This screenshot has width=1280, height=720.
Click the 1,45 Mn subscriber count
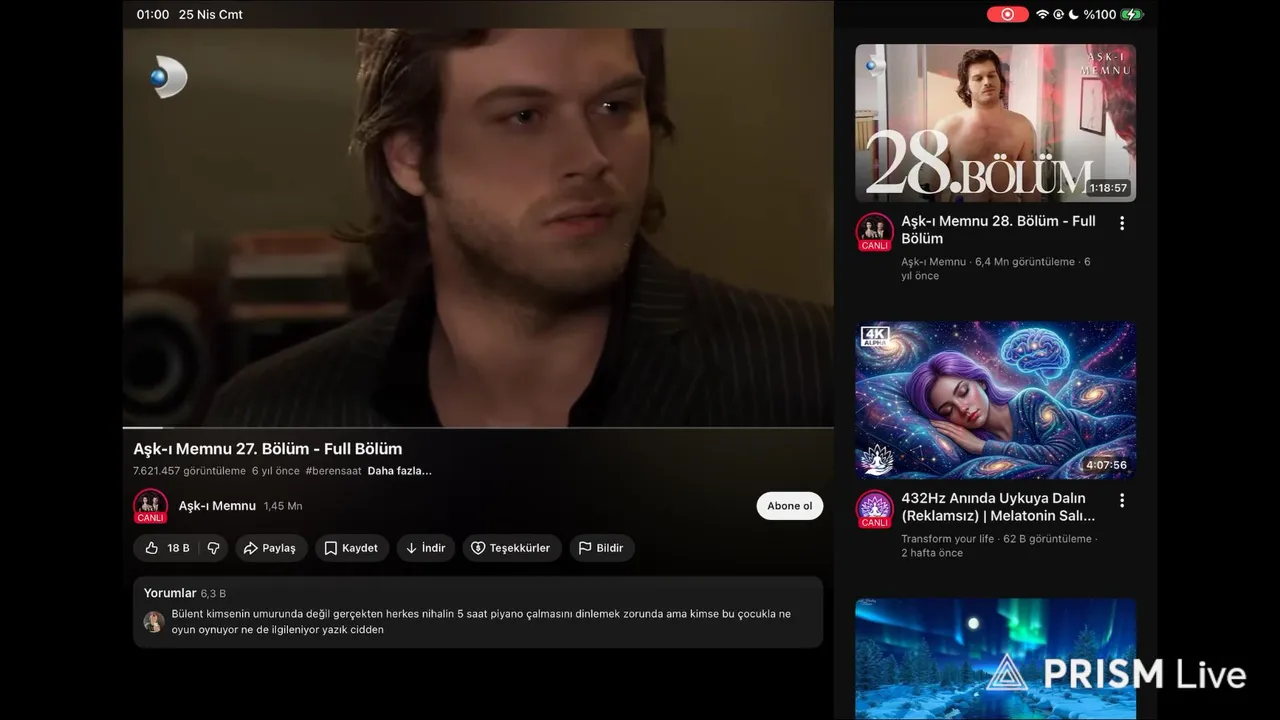pyautogui.click(x=283, y=506)
